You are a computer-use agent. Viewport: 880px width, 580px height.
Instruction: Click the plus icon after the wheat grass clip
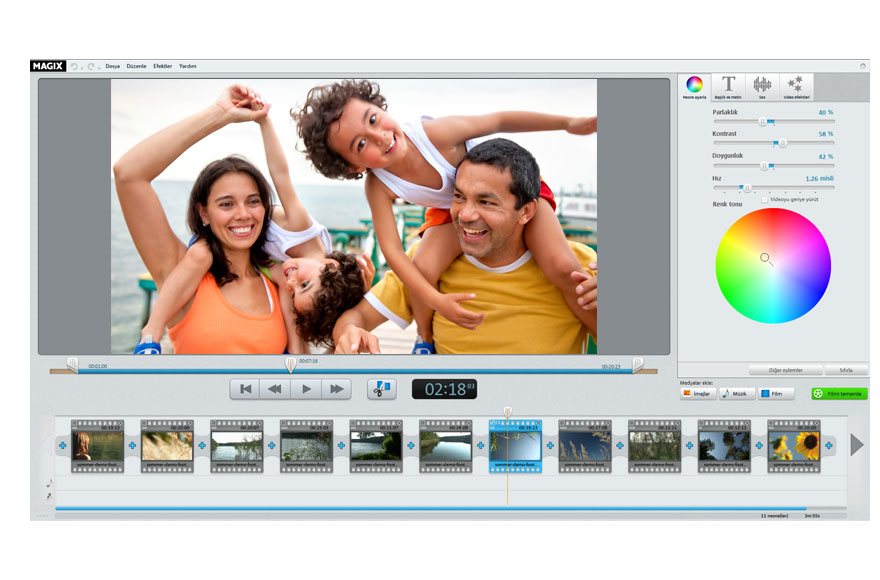[201, 445]
